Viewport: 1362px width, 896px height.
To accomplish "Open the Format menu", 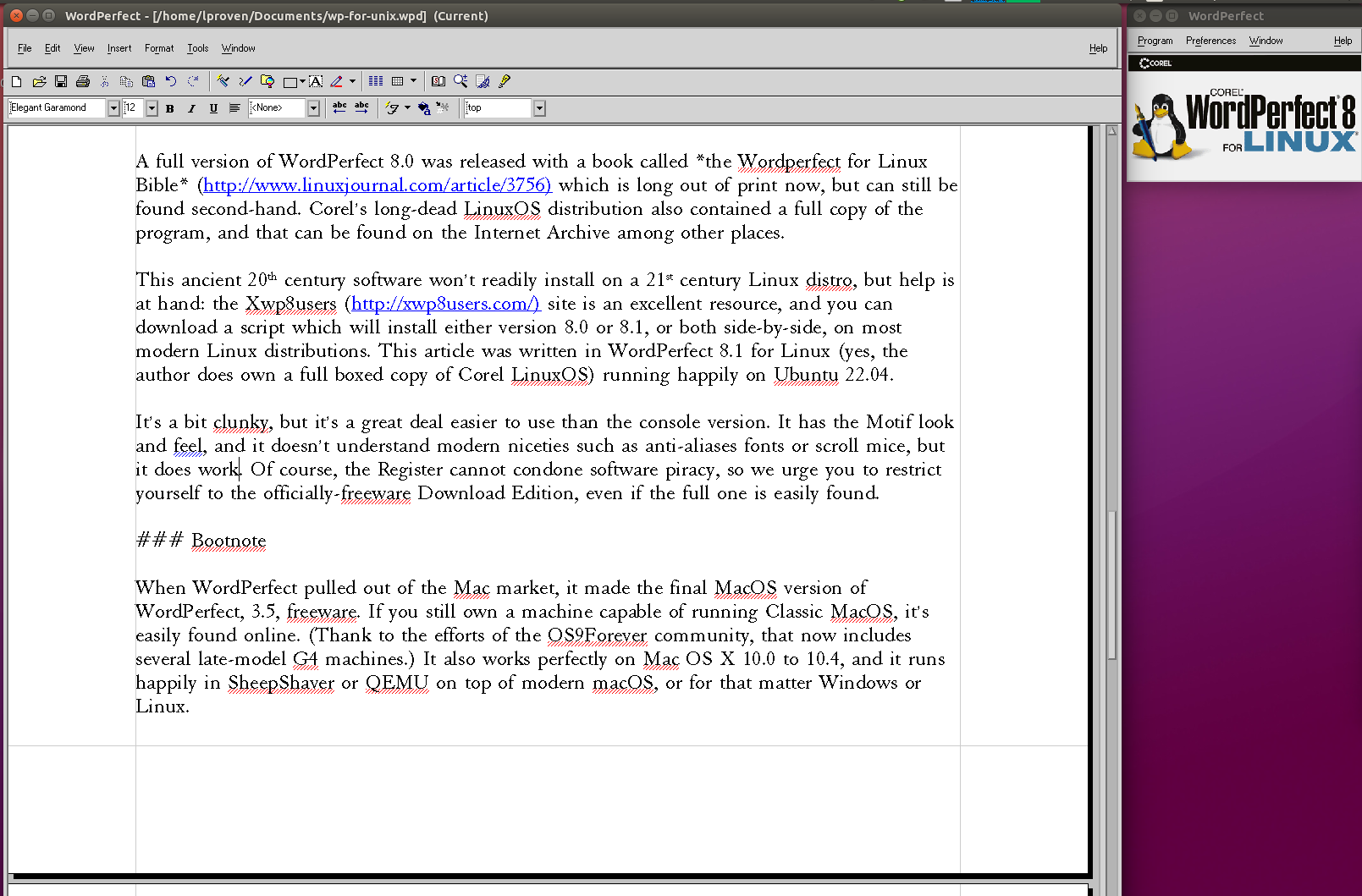I will point(158,48).
